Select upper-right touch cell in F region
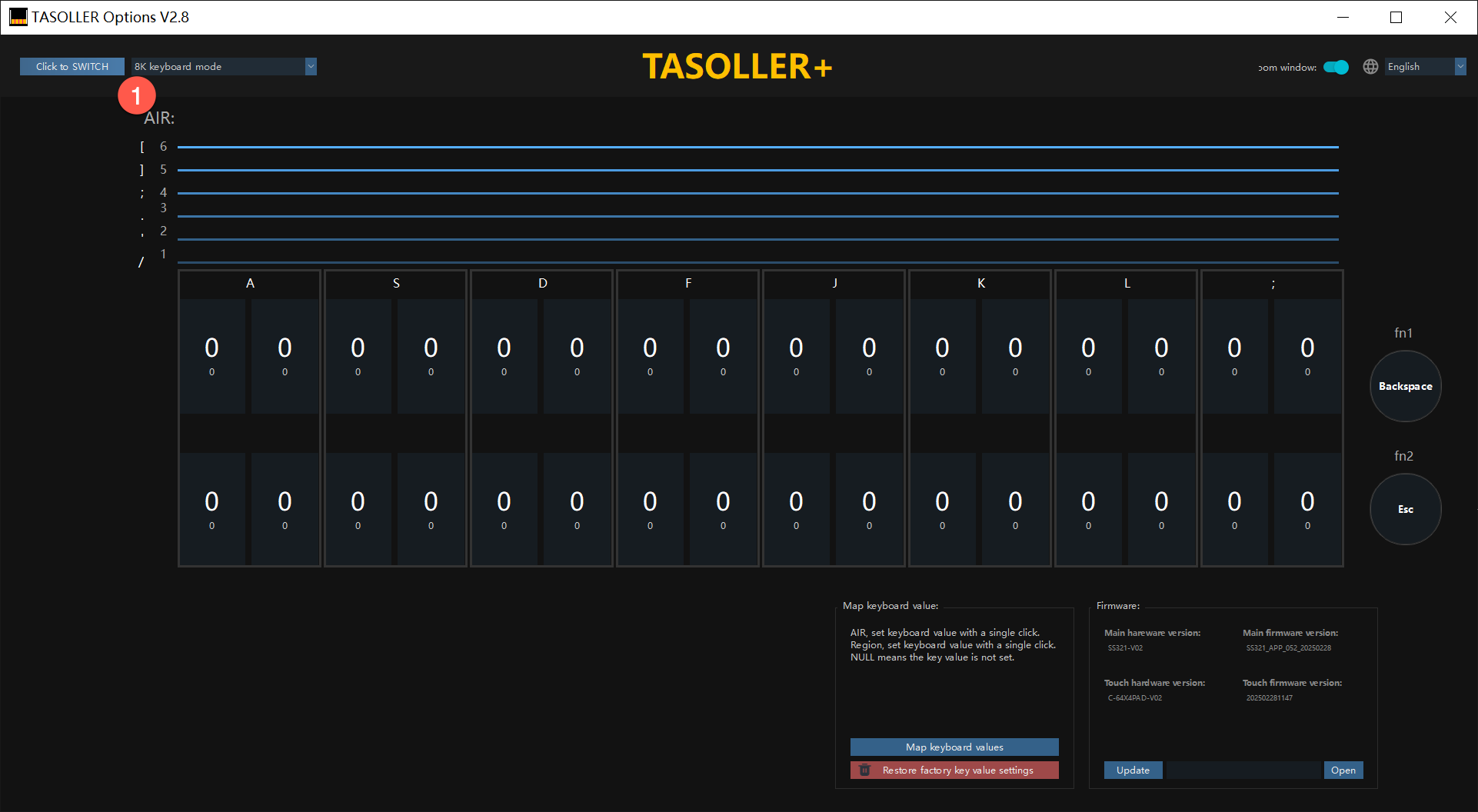 tap(723, 356)
